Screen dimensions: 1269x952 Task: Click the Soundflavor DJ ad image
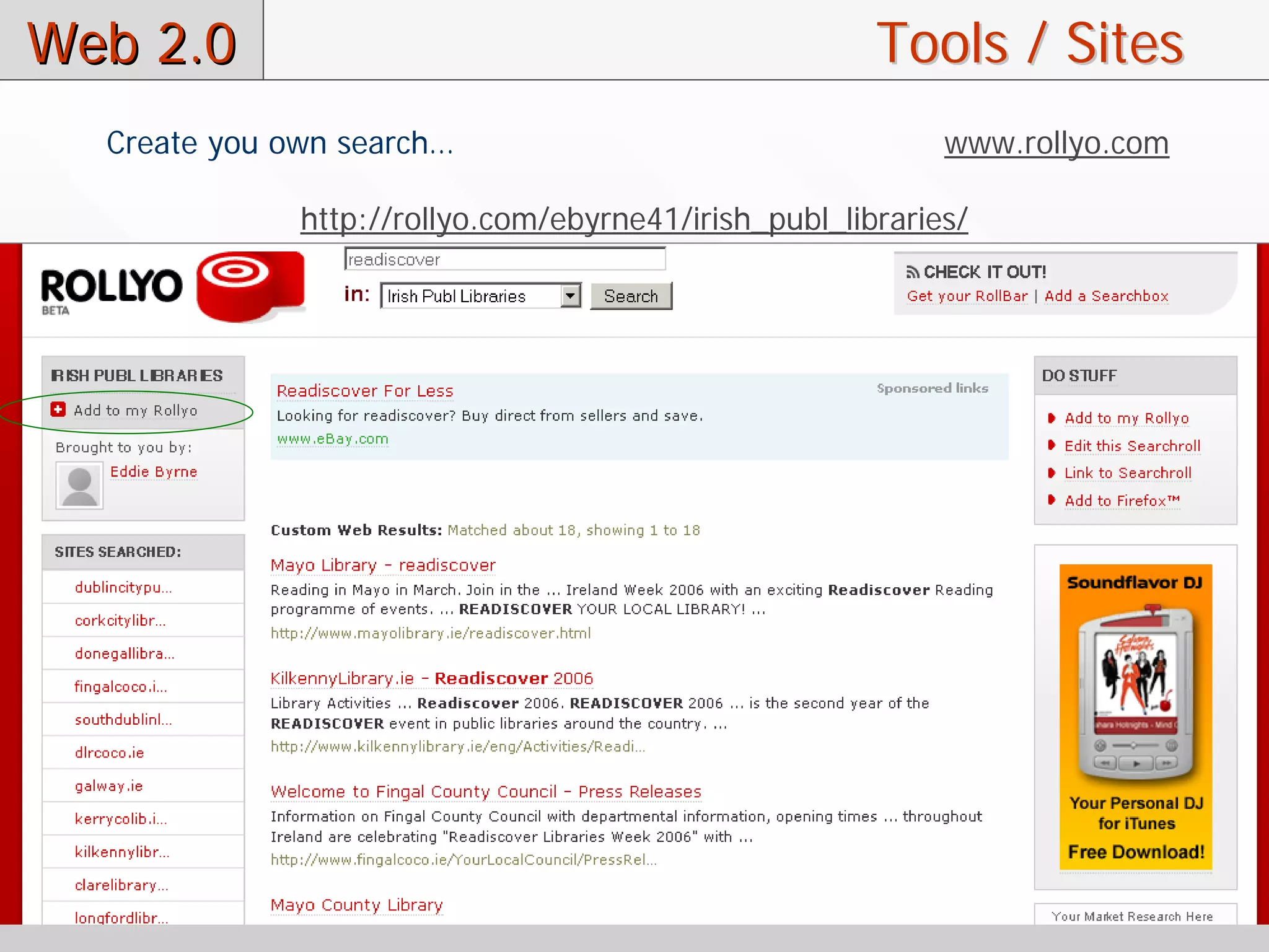[x=1135, y=717]
